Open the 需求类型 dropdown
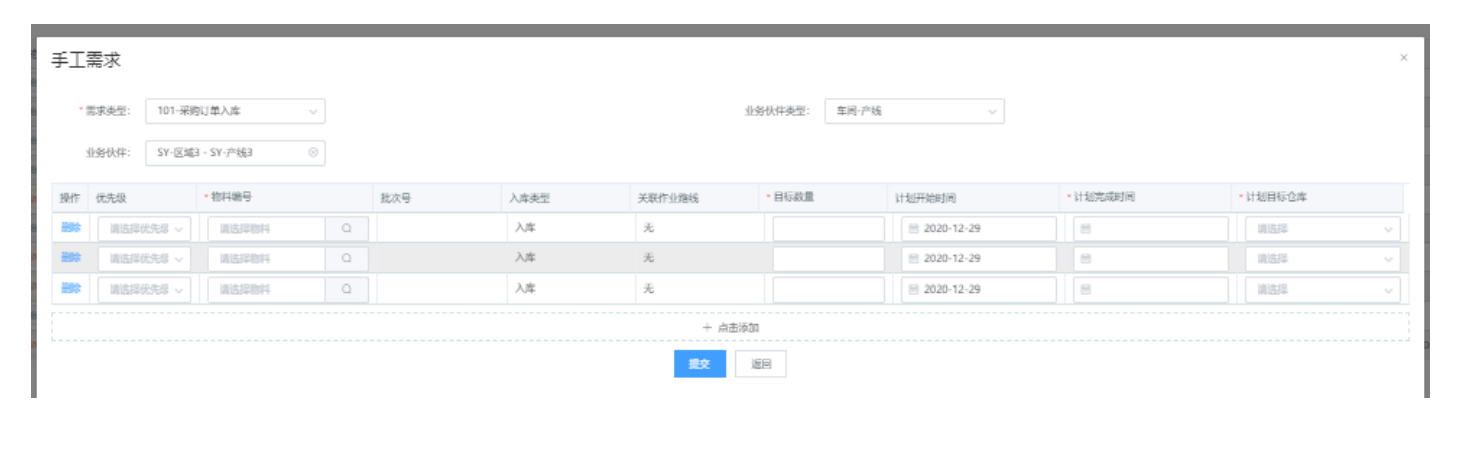 pos(235,111)
